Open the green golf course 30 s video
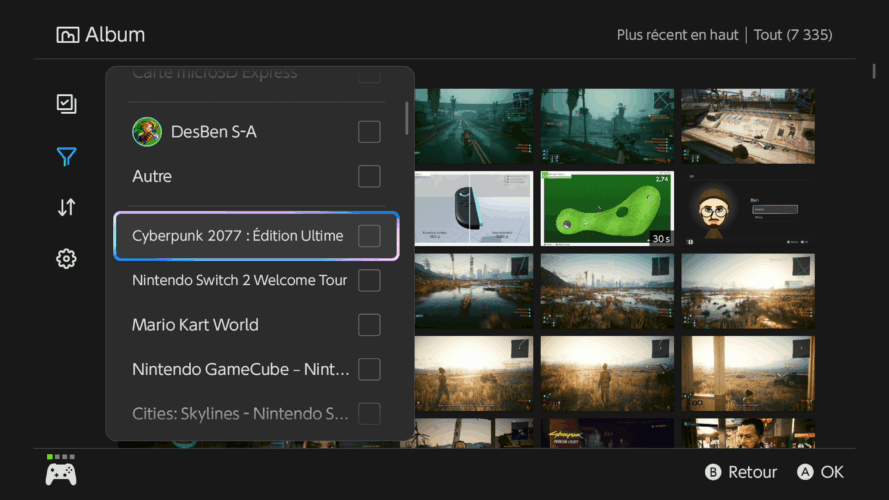This screenshot has width=889, height=500. [607, 209]
